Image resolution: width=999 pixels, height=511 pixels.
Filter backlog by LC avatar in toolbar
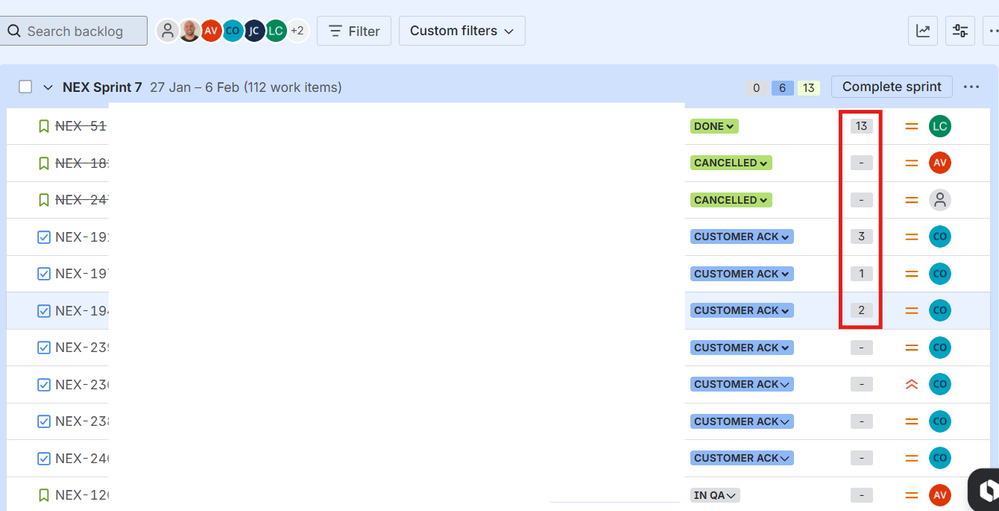(276, 31)
